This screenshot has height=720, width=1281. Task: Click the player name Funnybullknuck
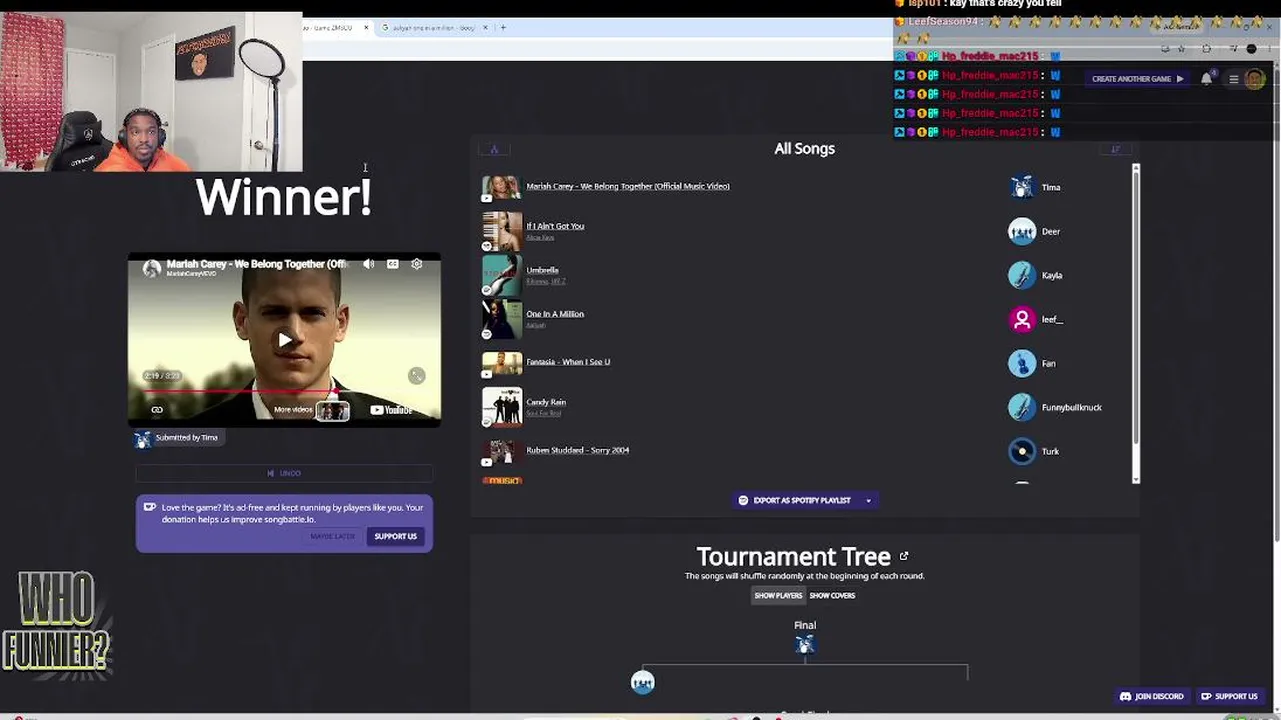1072,407
